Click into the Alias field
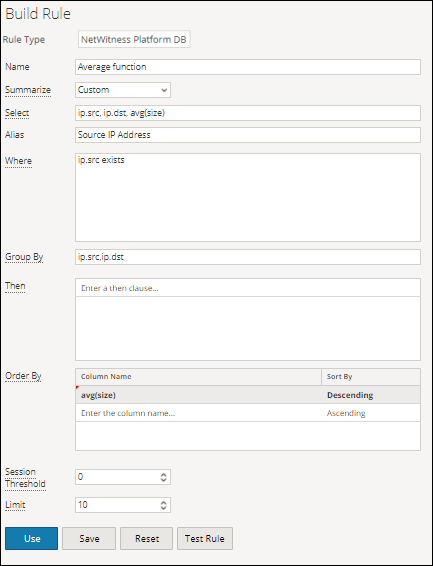 pyautogui.click(x=248, y=135)
